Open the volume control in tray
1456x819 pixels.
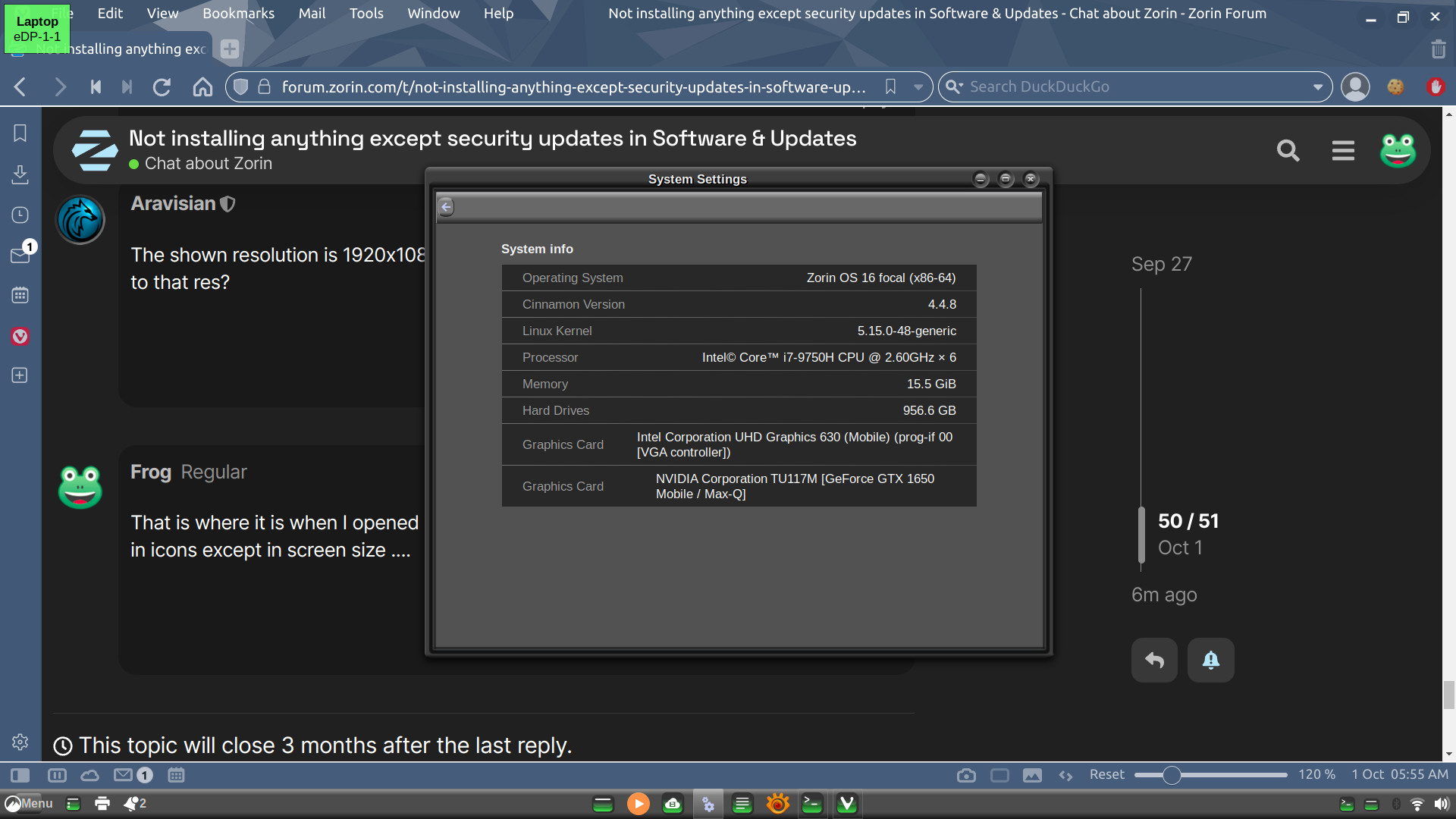pyautogui.click(x=1441, y=804)
